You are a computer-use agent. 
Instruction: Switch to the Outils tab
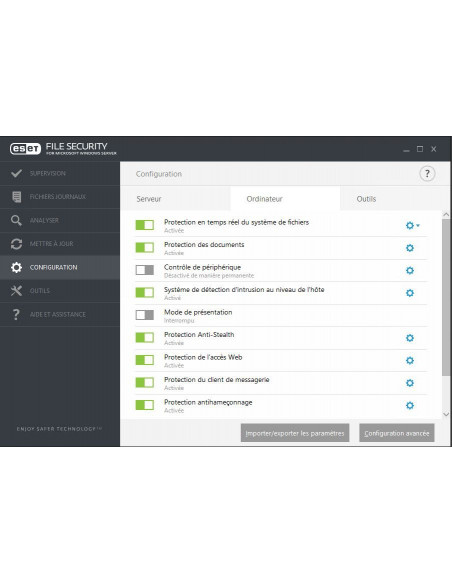click(395, 199)
